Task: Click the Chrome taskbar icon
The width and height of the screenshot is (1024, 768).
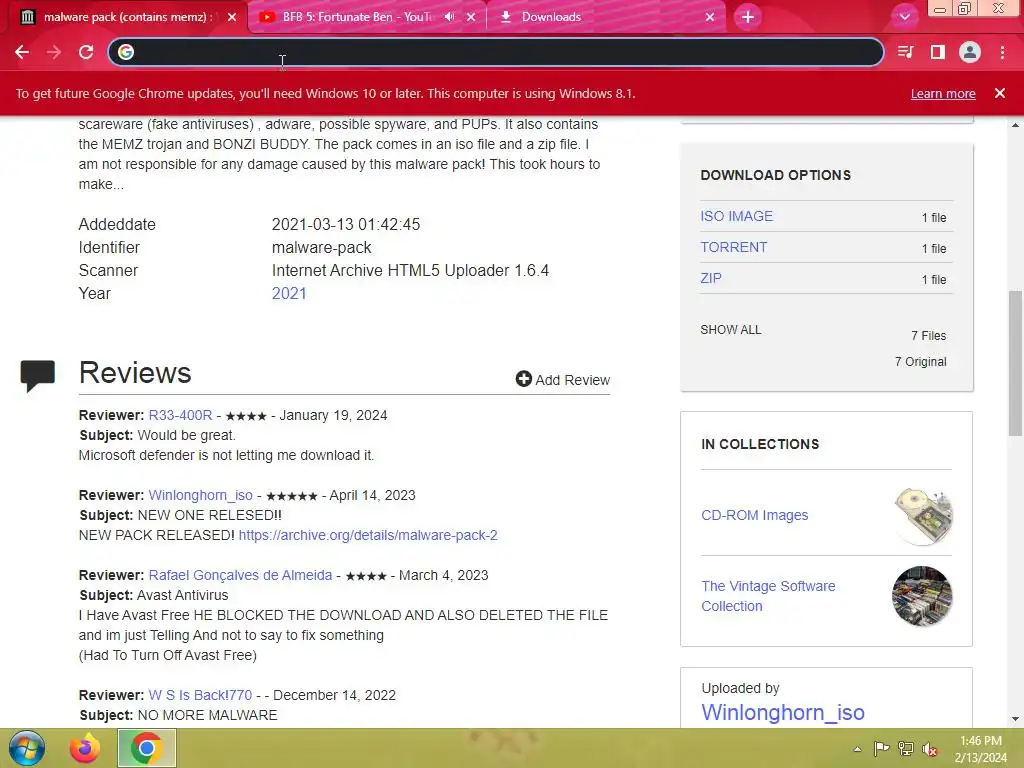Action: tap(146, 748)
